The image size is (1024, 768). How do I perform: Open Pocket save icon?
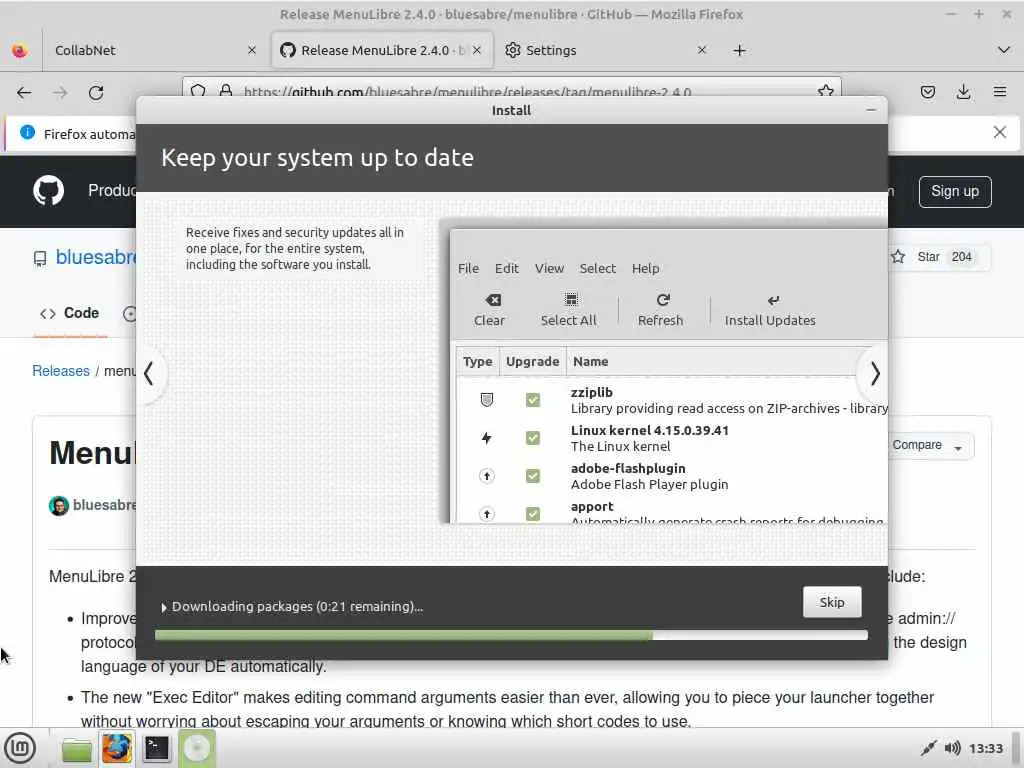click(x=927, y=93)
